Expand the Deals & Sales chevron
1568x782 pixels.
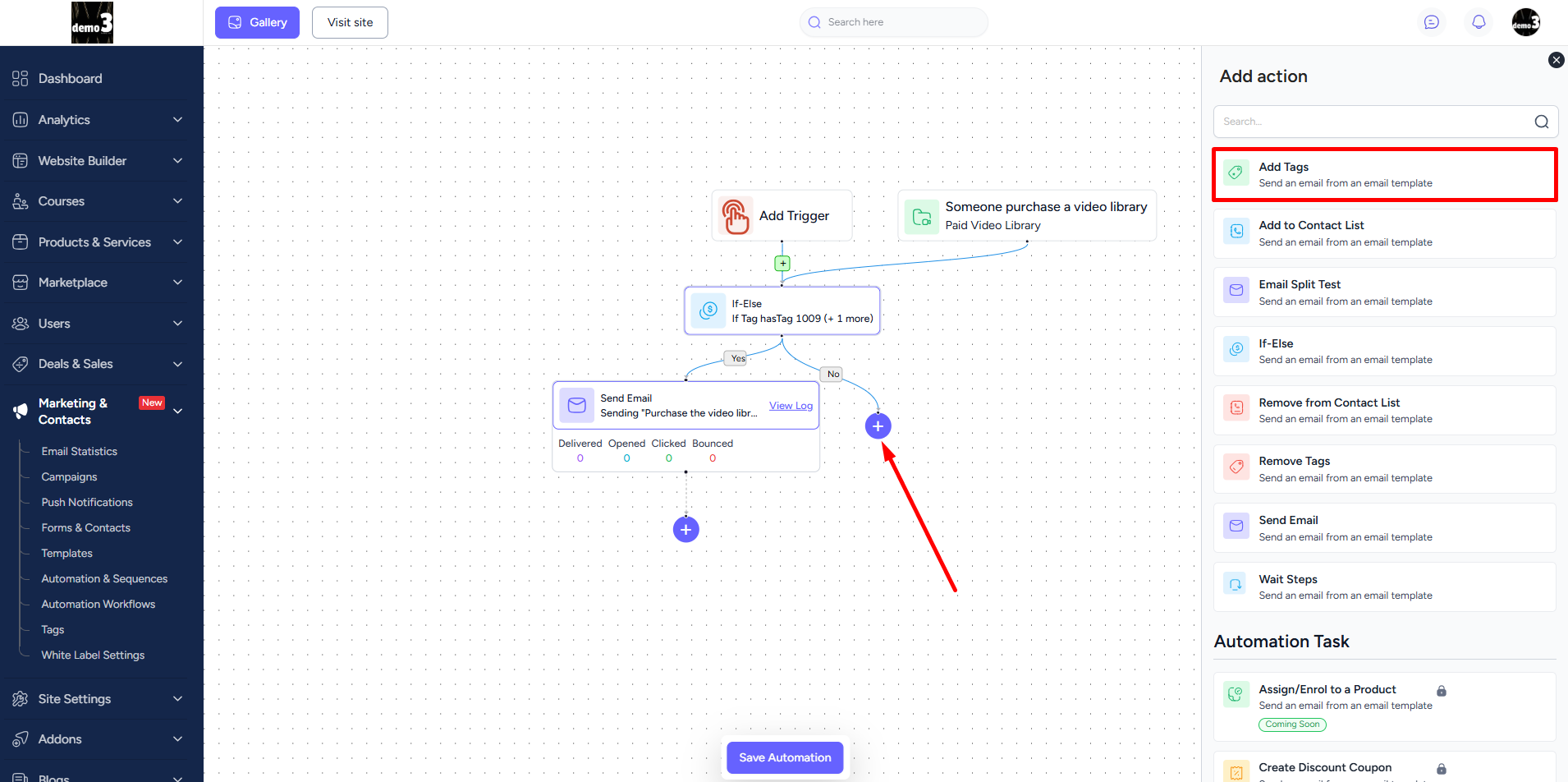[x=177, y=364]
